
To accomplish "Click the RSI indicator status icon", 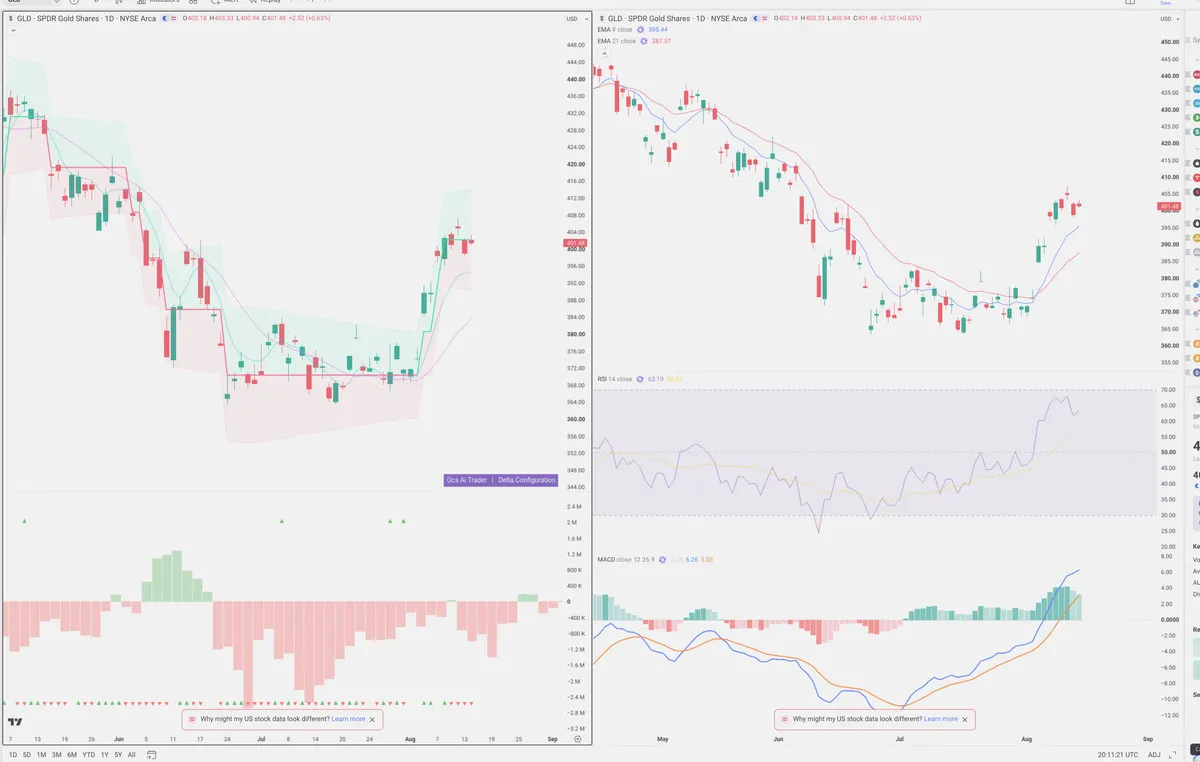I will (640, 379).
